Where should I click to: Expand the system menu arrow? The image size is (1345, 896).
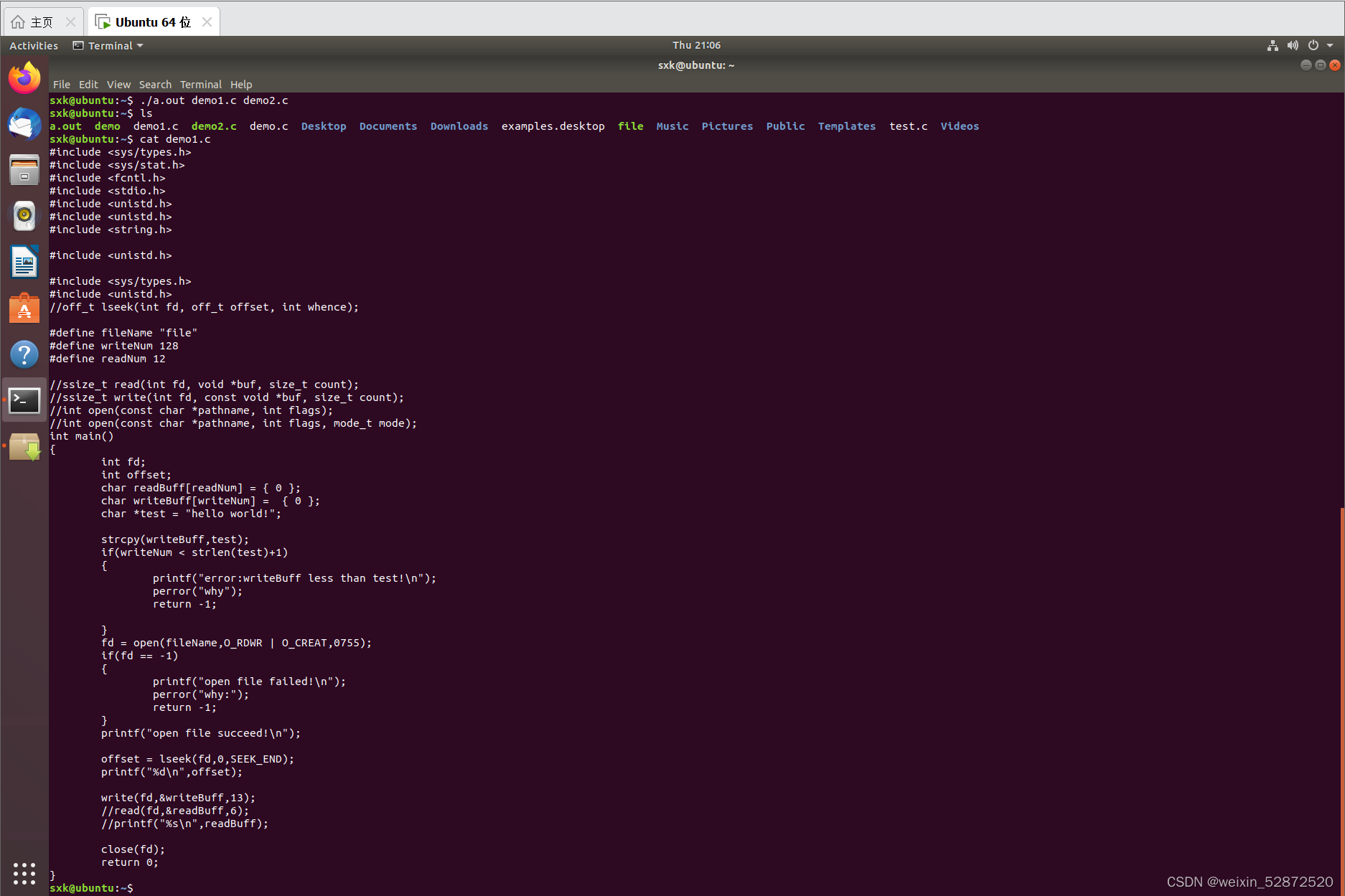1329,45
